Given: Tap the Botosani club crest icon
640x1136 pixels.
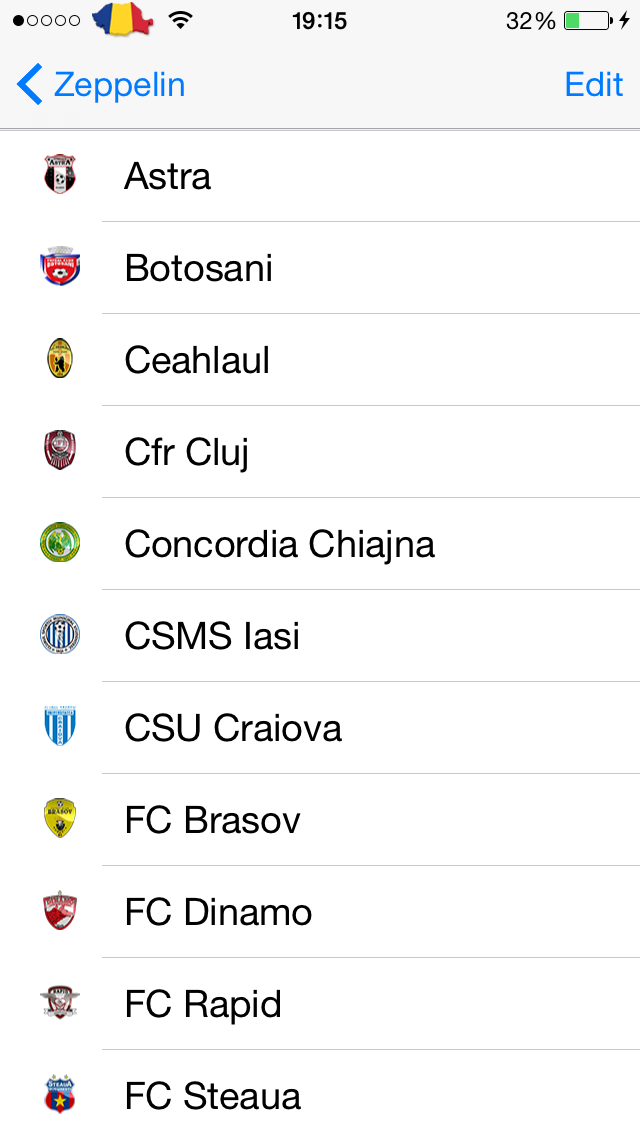Looking at the screenshot, I should 59,267.
